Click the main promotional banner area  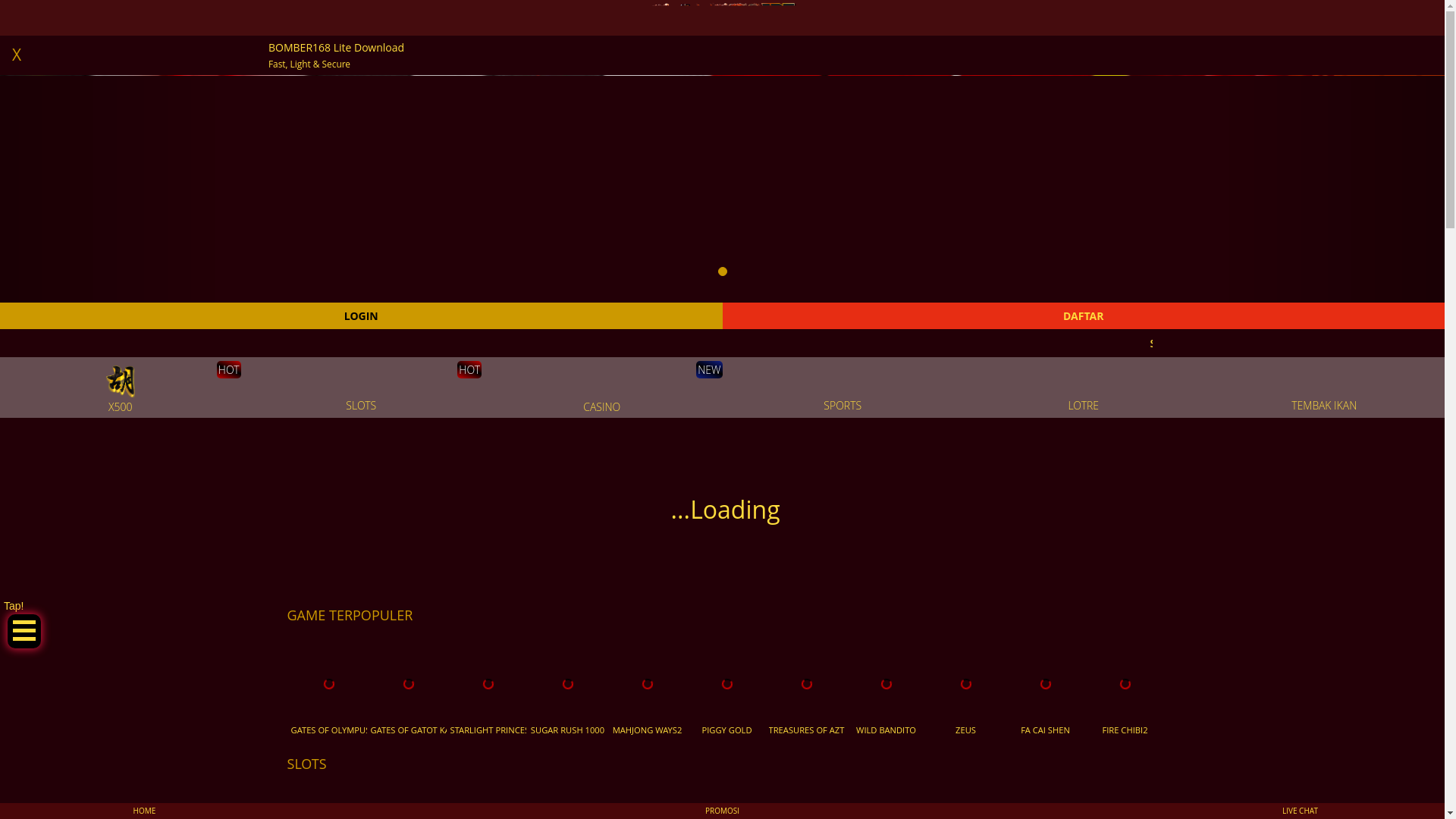point(722,188)
